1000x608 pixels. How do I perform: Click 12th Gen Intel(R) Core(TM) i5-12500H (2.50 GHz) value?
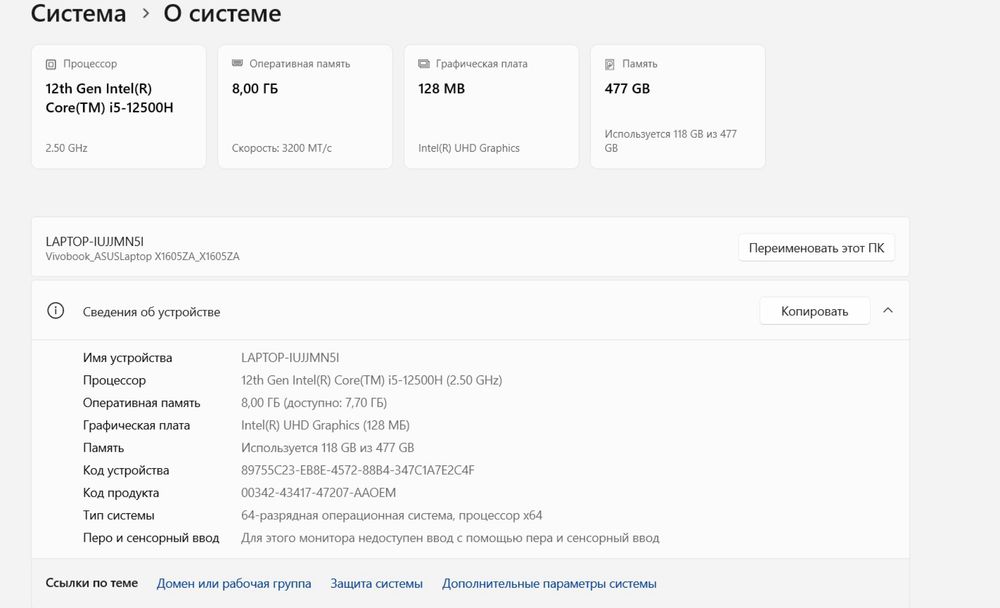pyautogui.click(x=371, y=380)
